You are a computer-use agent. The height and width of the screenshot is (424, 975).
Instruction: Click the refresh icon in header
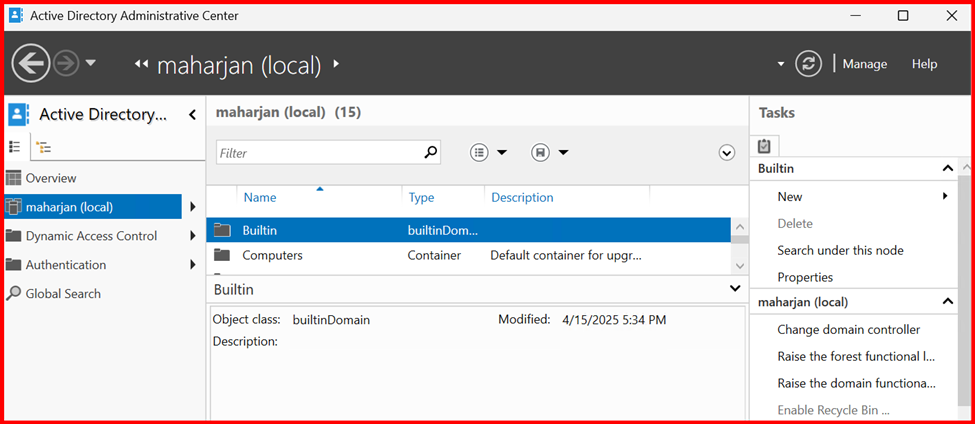(x=808, y=64)
